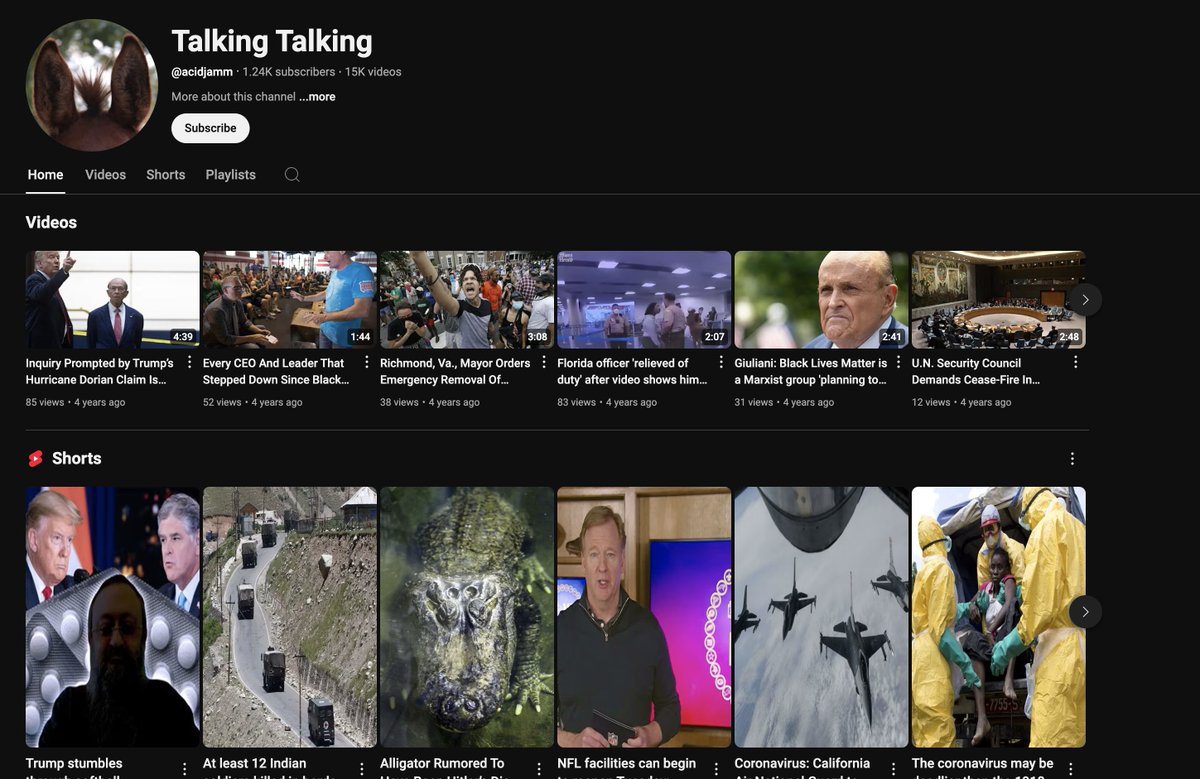Viewport: 1200px width, 779px height.
Task: Click the Talking Talking channel name
Action: tap(272, 41)
